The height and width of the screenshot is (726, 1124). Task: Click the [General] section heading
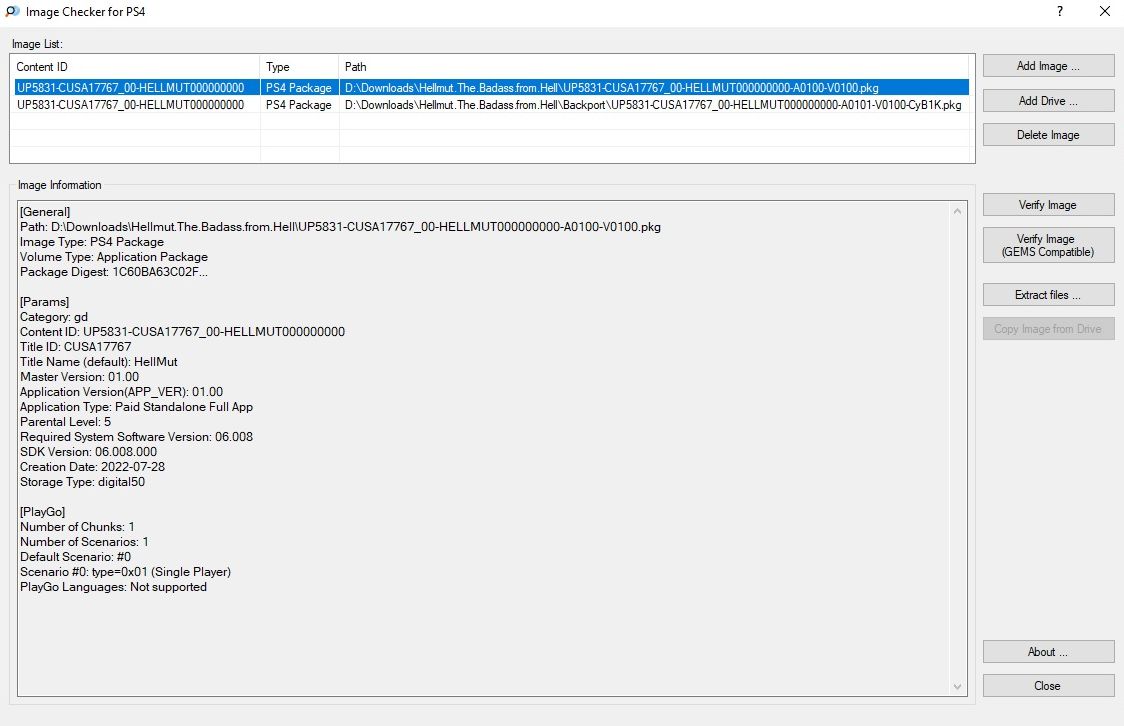45,211
